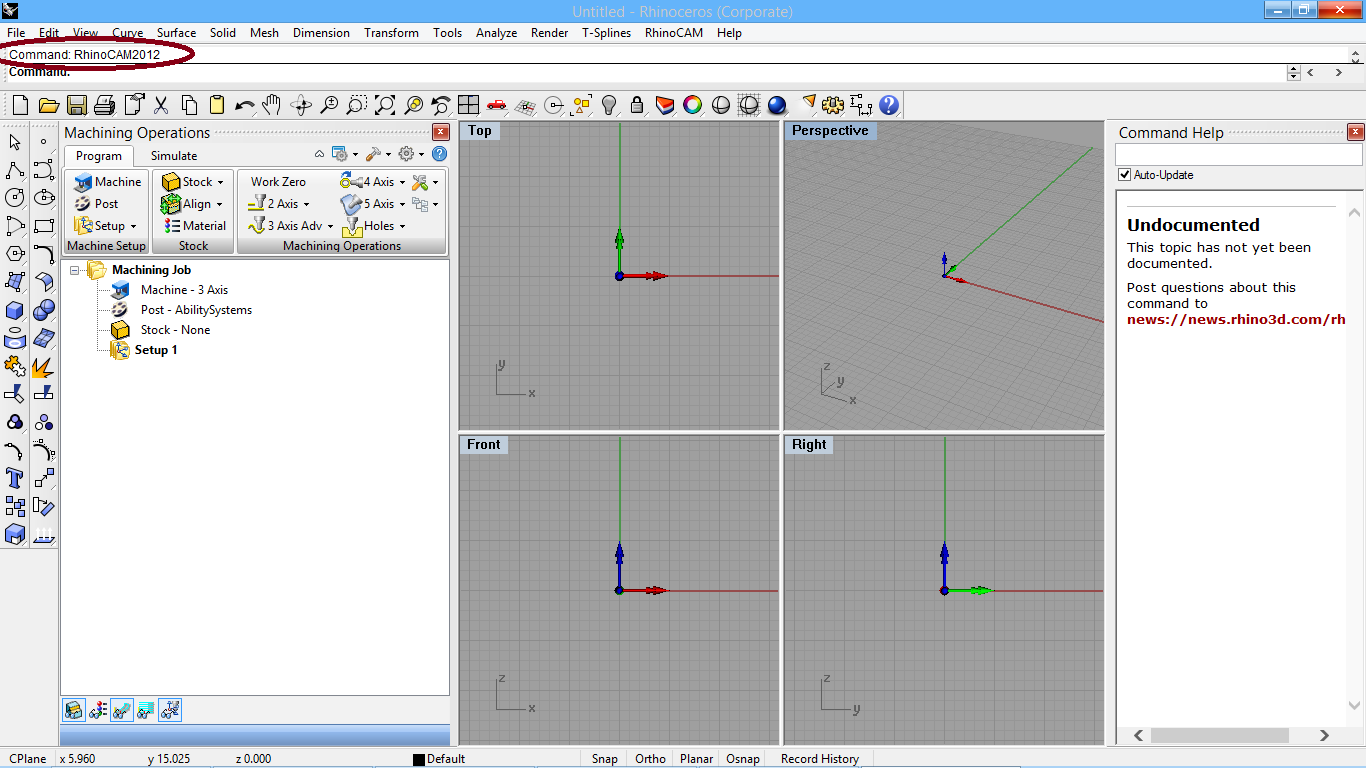The height and width of the screenshot is (768, 1366).
Task: Open the 2 Axis operations dropdown
Action: tap(279, 204)
